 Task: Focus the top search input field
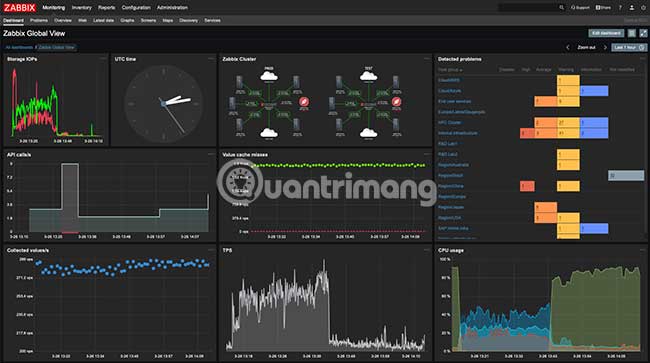[x=528, y=7]
